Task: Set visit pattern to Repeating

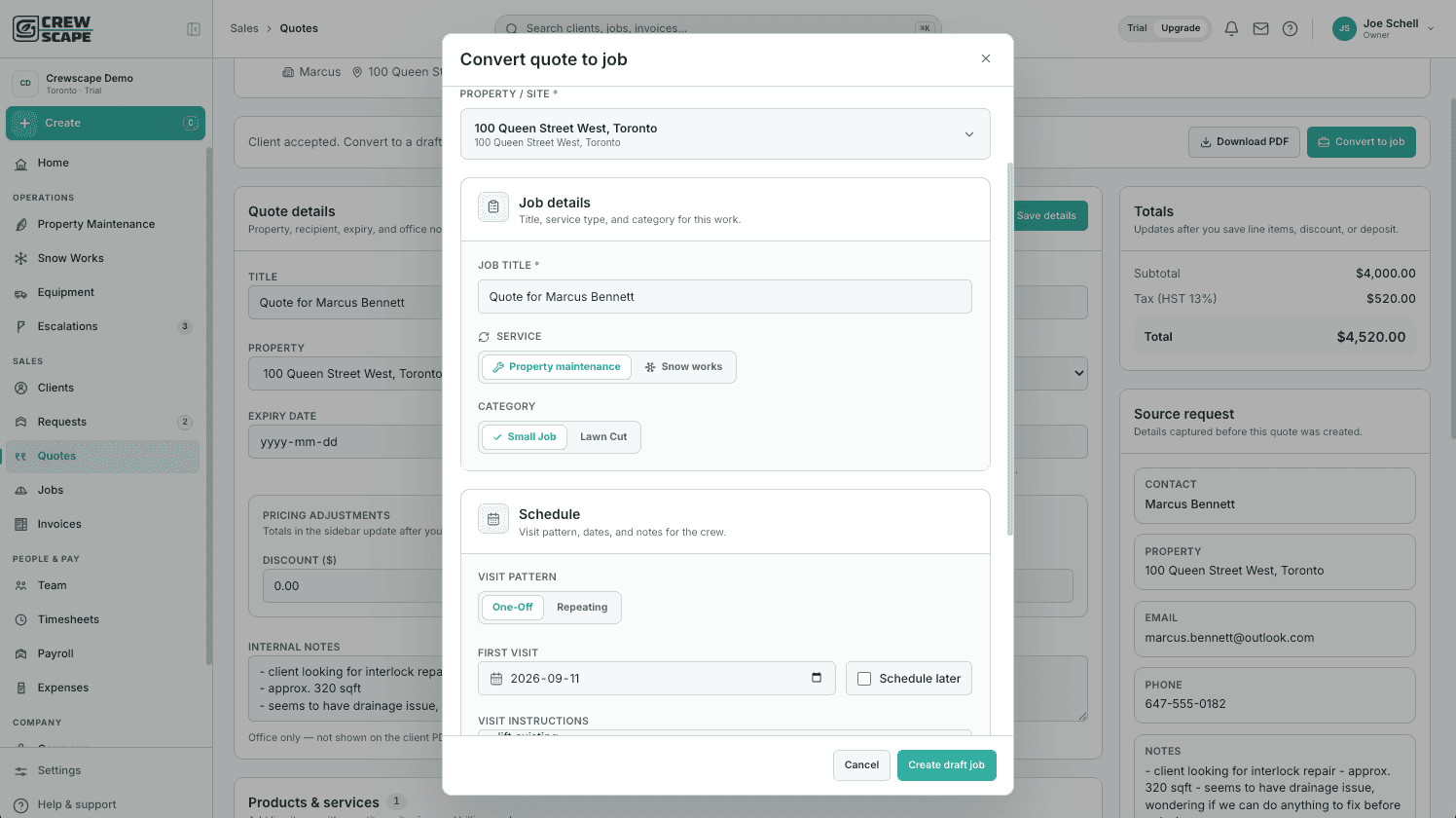Action: pos(582,608)
